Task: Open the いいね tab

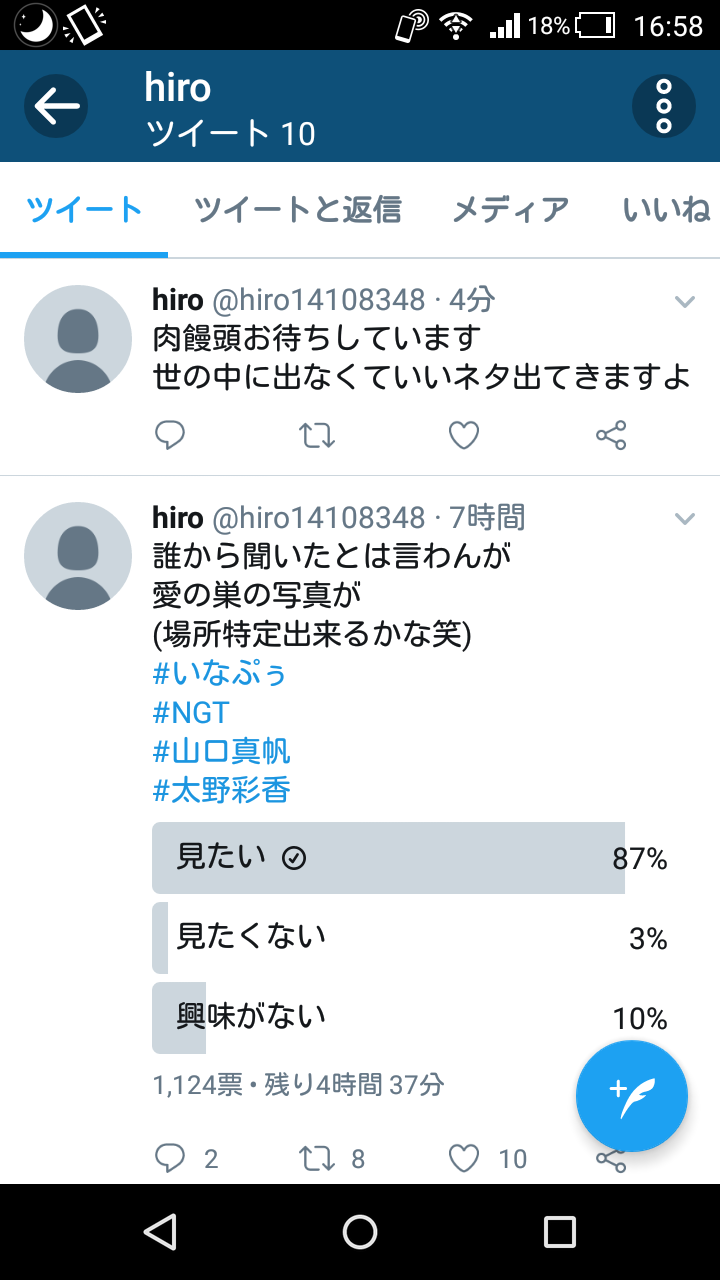Action: tap(666, 210)
